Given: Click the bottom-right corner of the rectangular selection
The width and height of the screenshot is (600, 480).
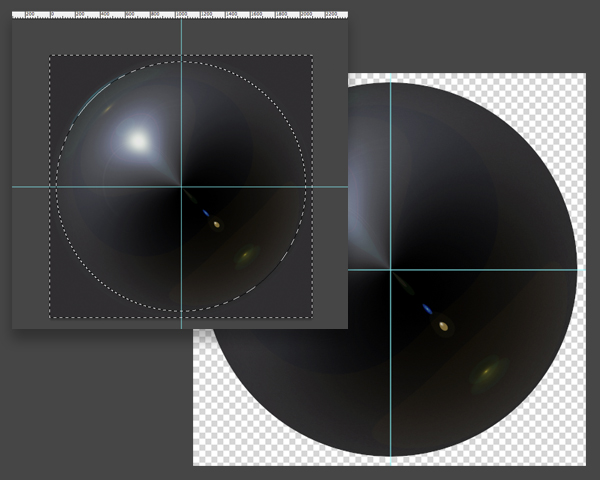Looking at the screenshot, I should (x=312, y=318).
